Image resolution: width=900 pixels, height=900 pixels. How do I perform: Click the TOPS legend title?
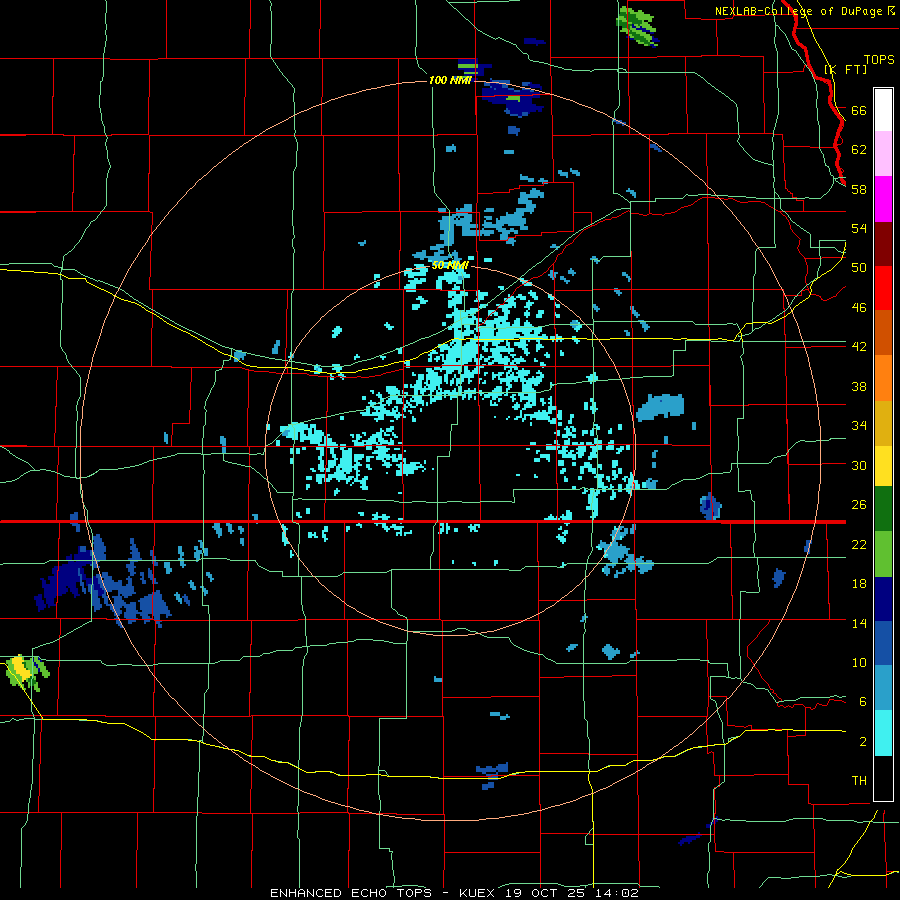(x=879, y=60)
